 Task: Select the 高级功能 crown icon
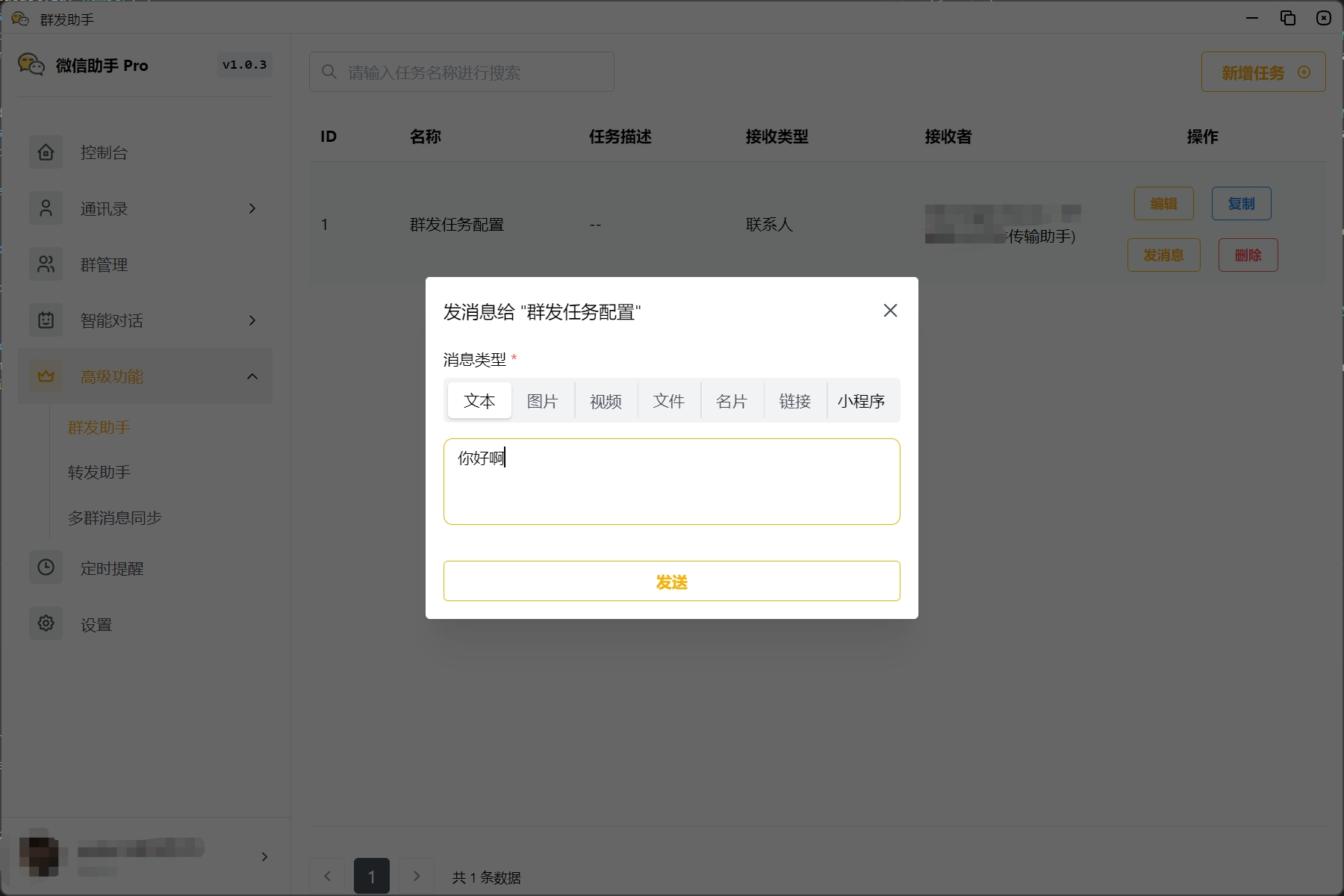(x=46, y=376)
